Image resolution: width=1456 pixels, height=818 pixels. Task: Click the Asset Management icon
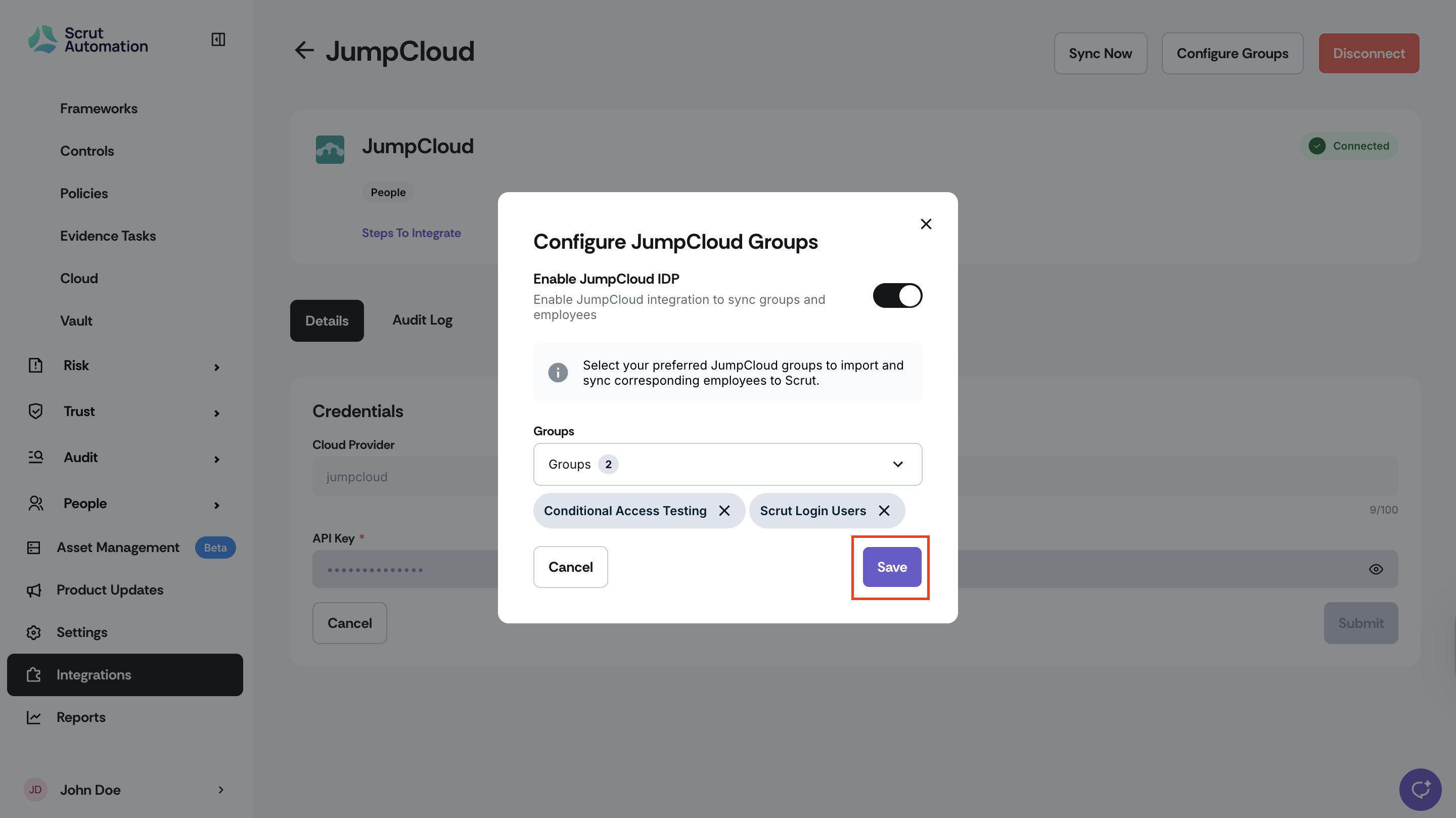[33, 547]
